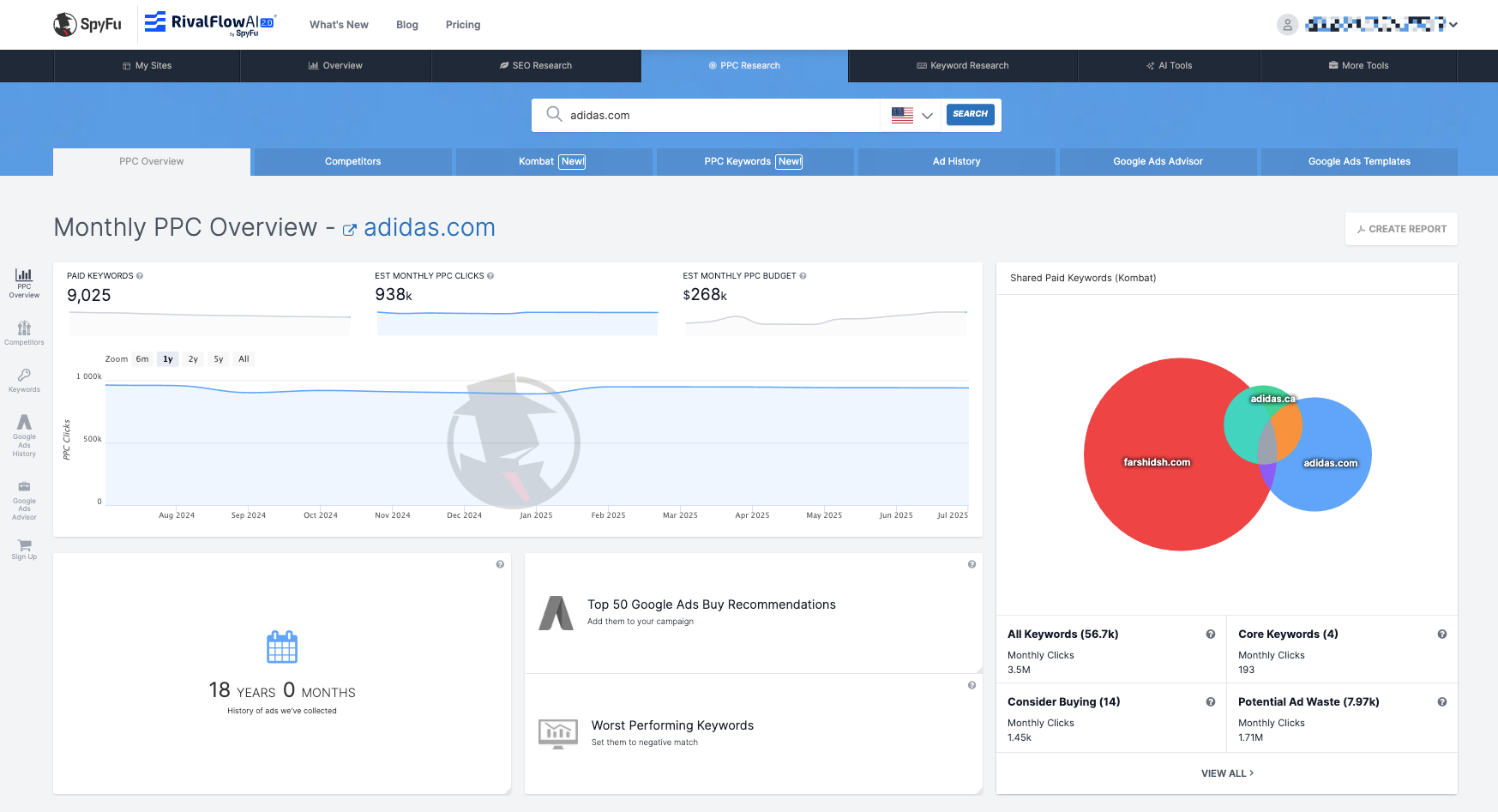Image resolution: width=1498 pixels, height=812 pixels.
Task: Click the magnifier icon in the search box
Action: (x=554, y=114)
